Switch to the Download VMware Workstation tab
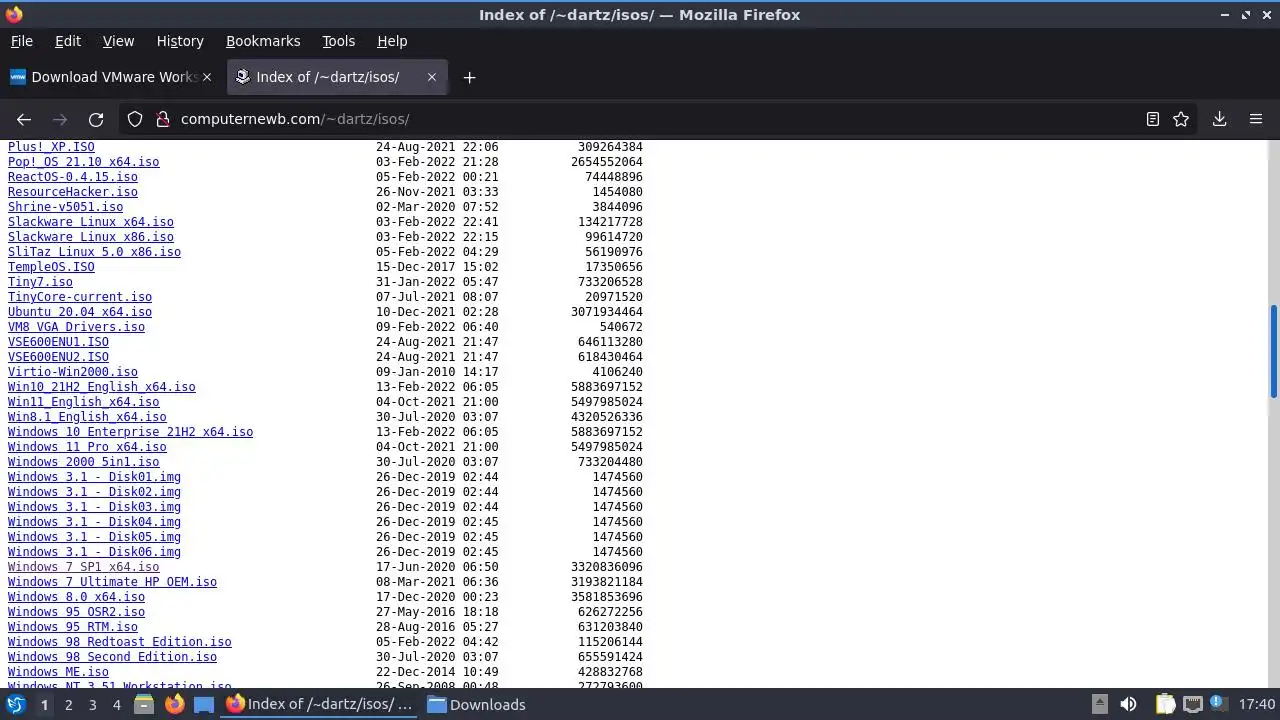This screenshot has width=1280, height=720. point(110,77)
